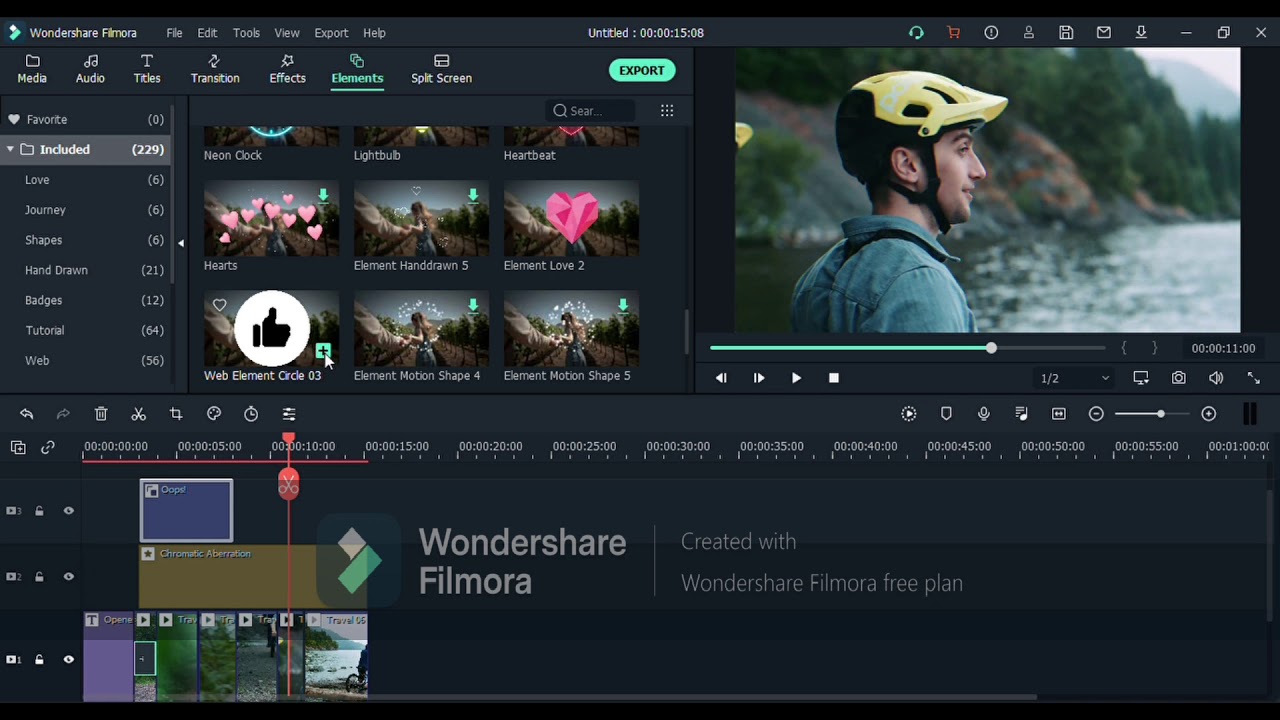Lock track 3
1280x720 pixels.
point(39,511)
